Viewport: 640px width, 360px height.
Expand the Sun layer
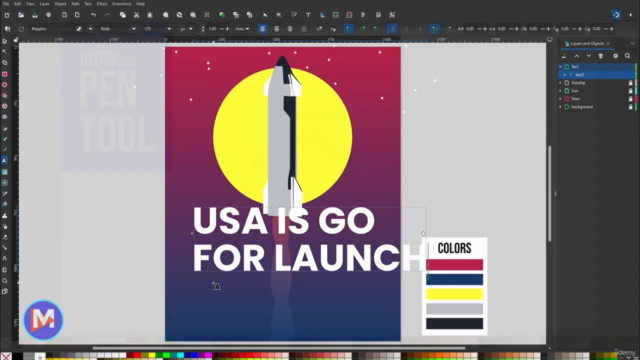tap(560, 91)
